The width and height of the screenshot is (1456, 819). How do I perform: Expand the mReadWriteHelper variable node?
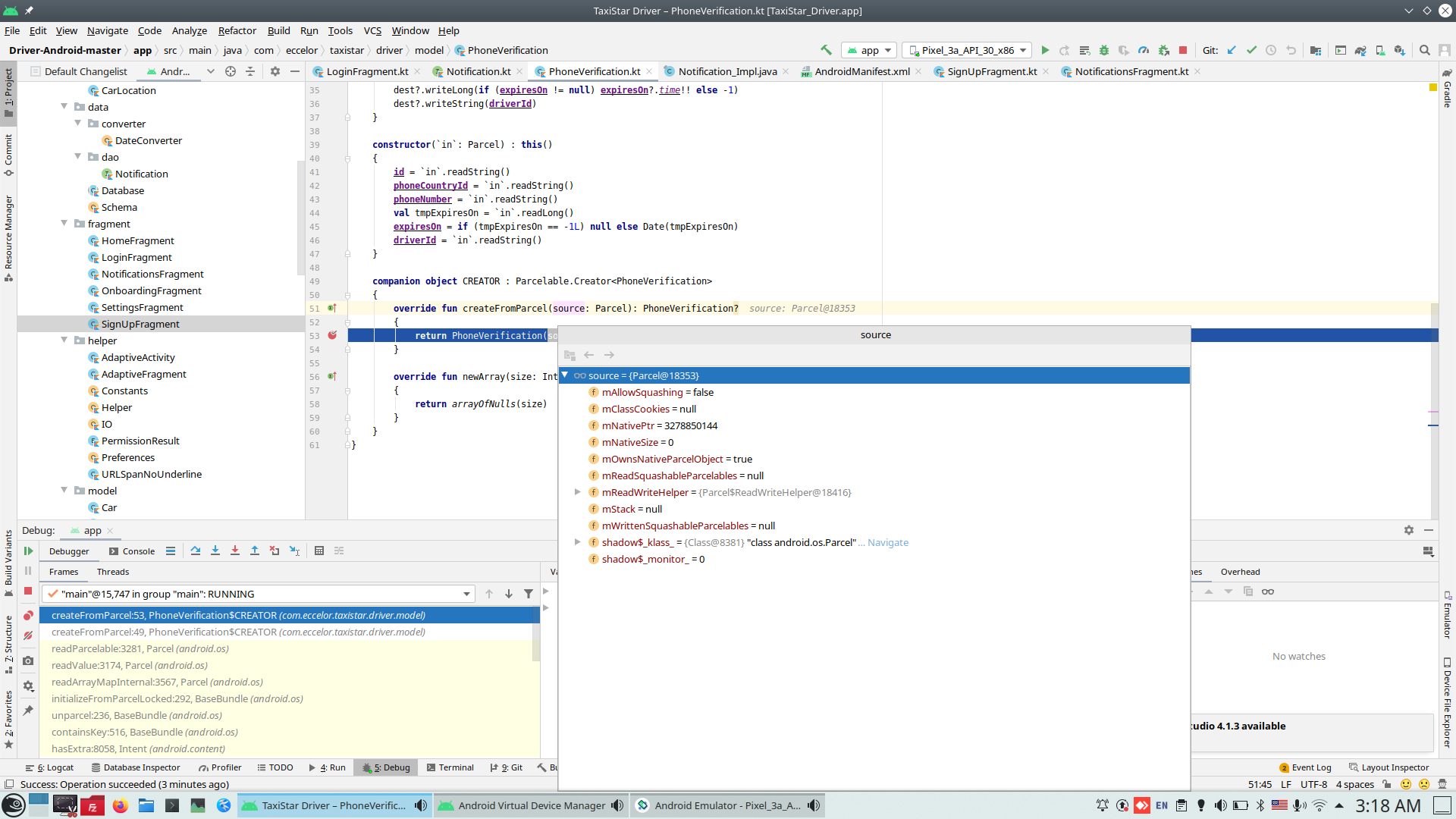(x=577, y=493)
